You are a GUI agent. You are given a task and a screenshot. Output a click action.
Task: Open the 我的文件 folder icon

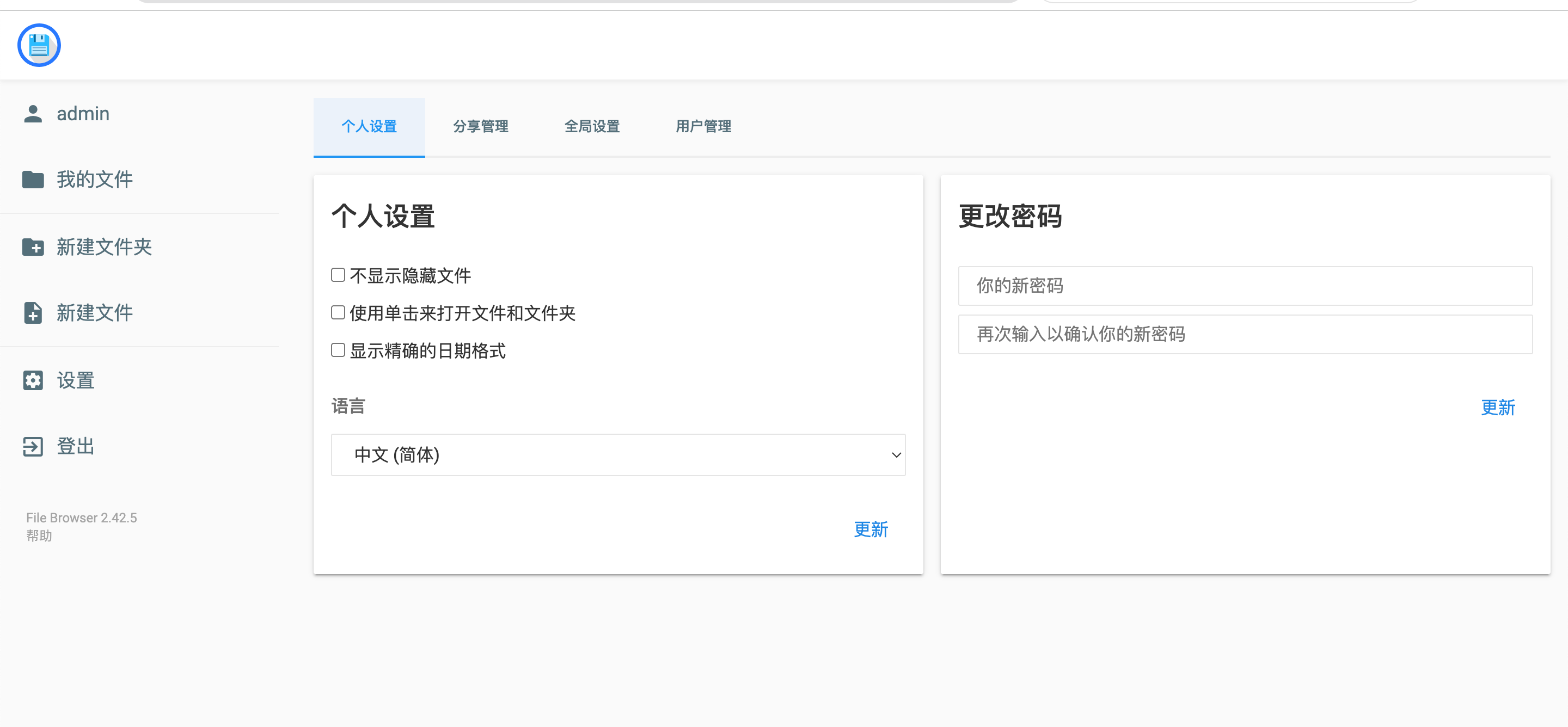[x=33, y=180]
